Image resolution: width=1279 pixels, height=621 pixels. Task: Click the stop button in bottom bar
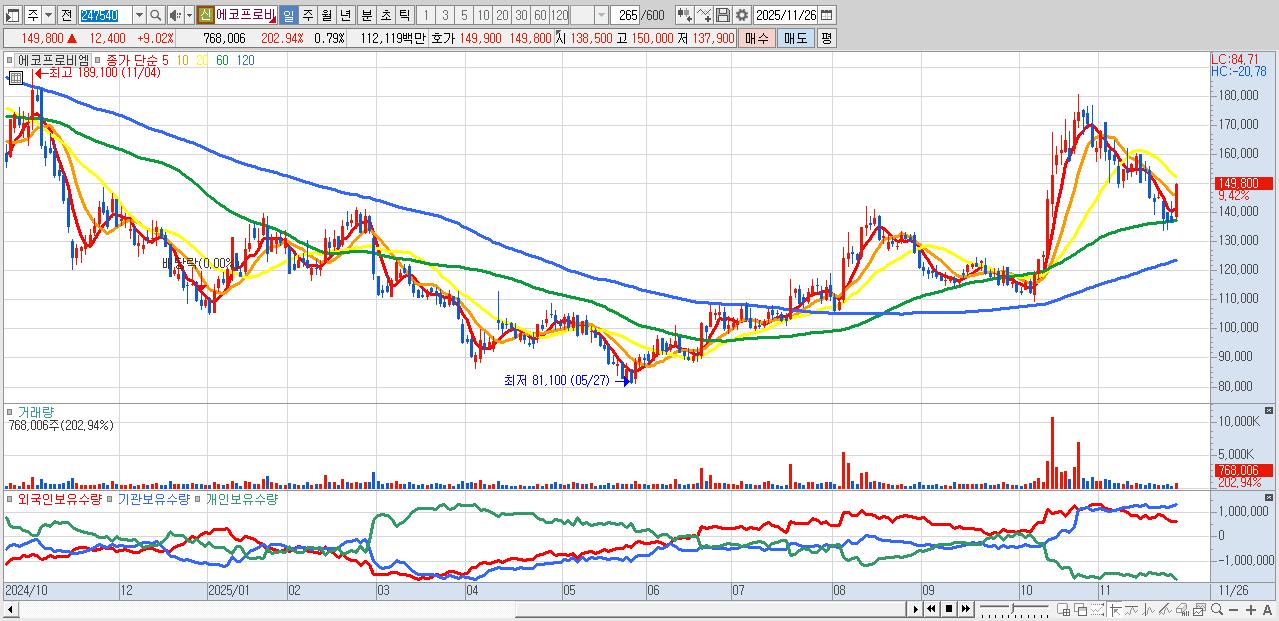(x=949, y=609)
